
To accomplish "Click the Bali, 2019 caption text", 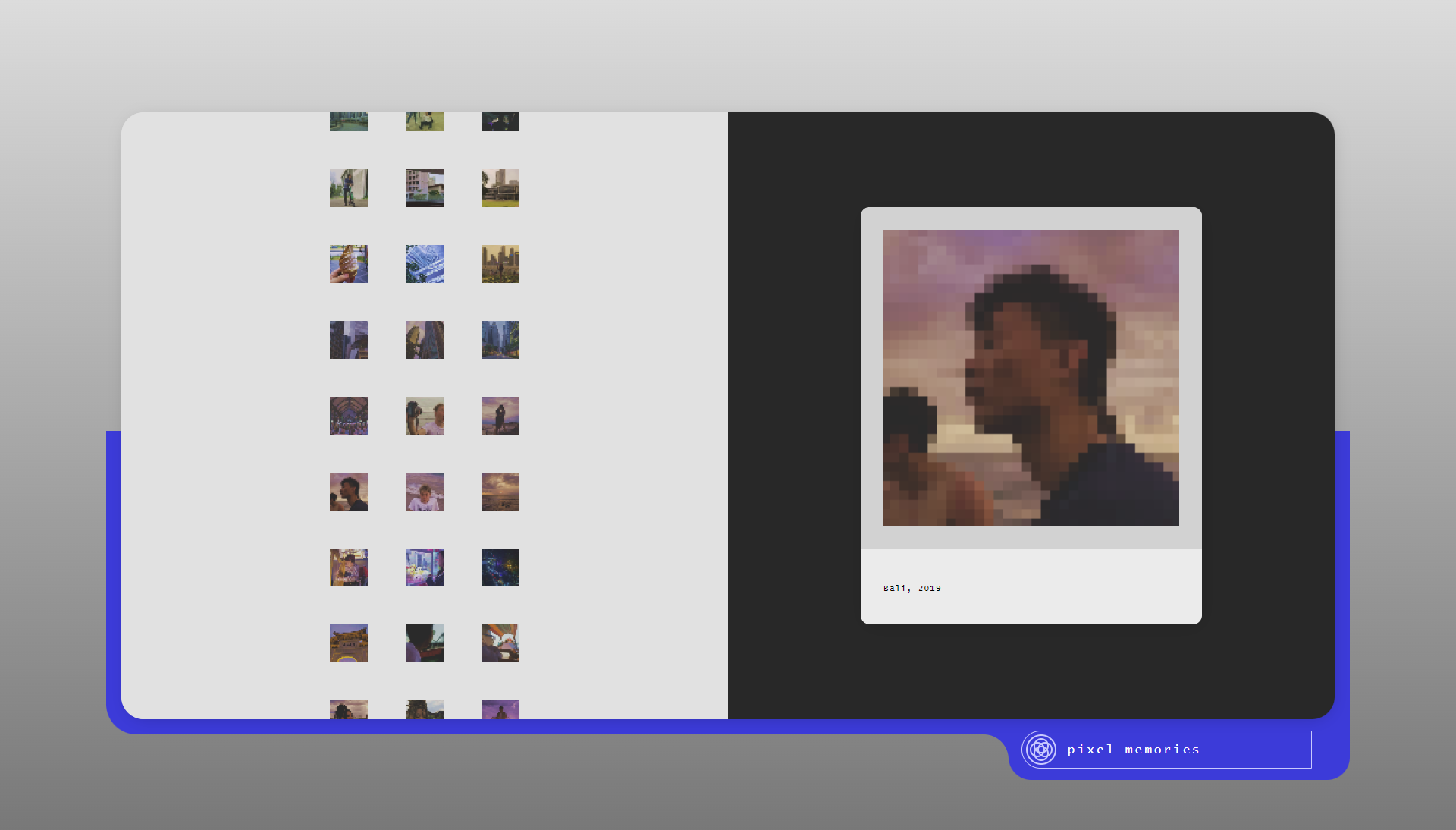I will coord(912,588).
